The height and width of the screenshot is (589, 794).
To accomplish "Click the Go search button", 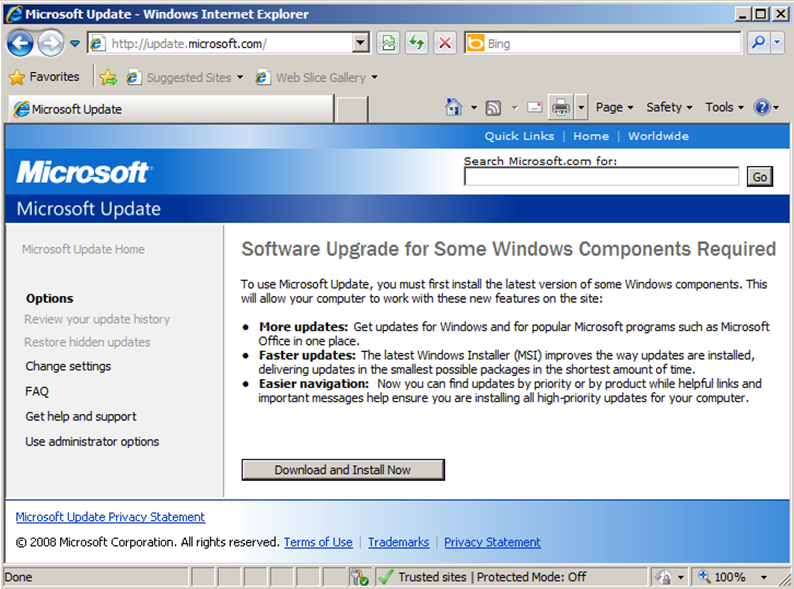I will pos(760,177).
